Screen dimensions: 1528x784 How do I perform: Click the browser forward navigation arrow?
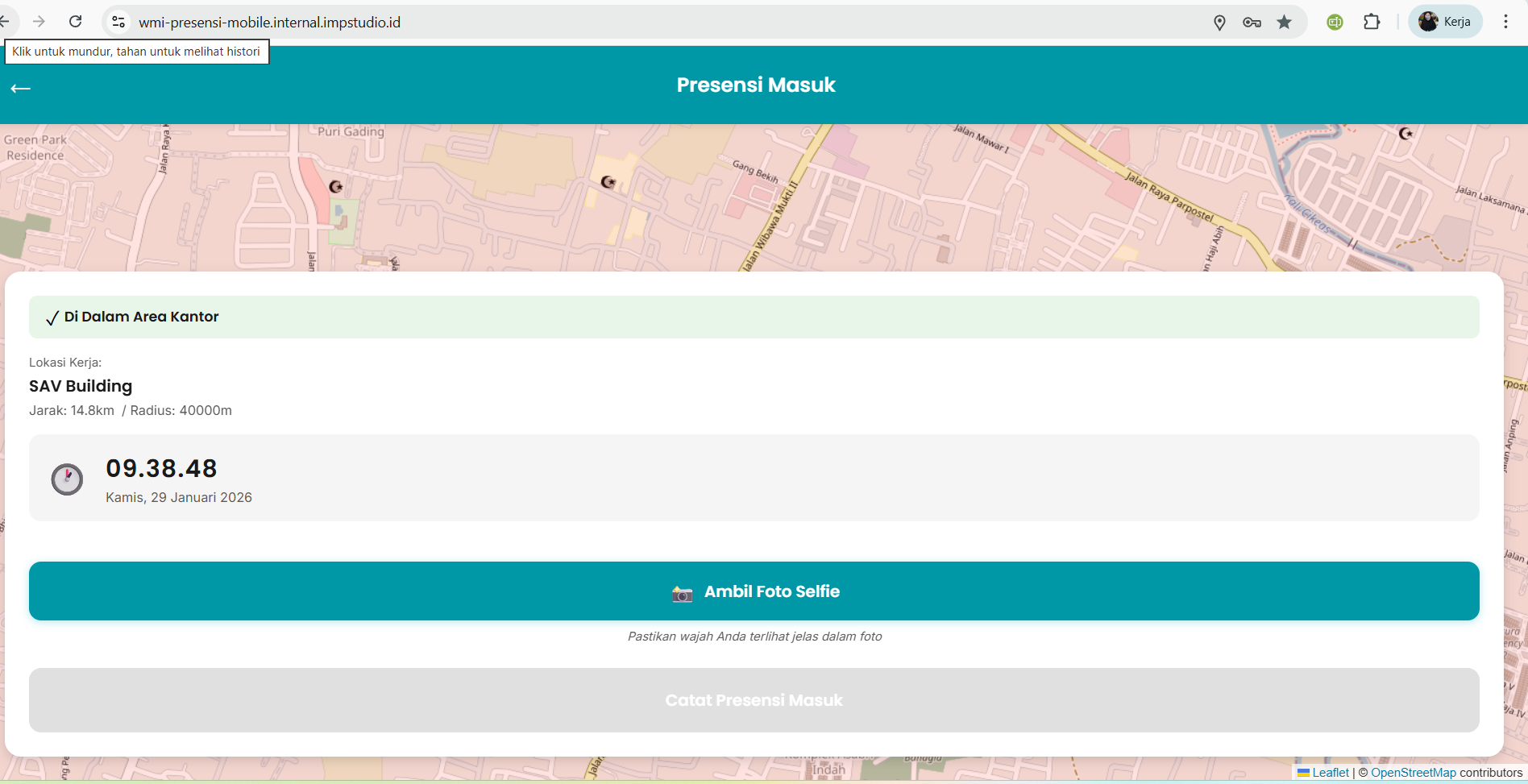click(x=39, y=22)
